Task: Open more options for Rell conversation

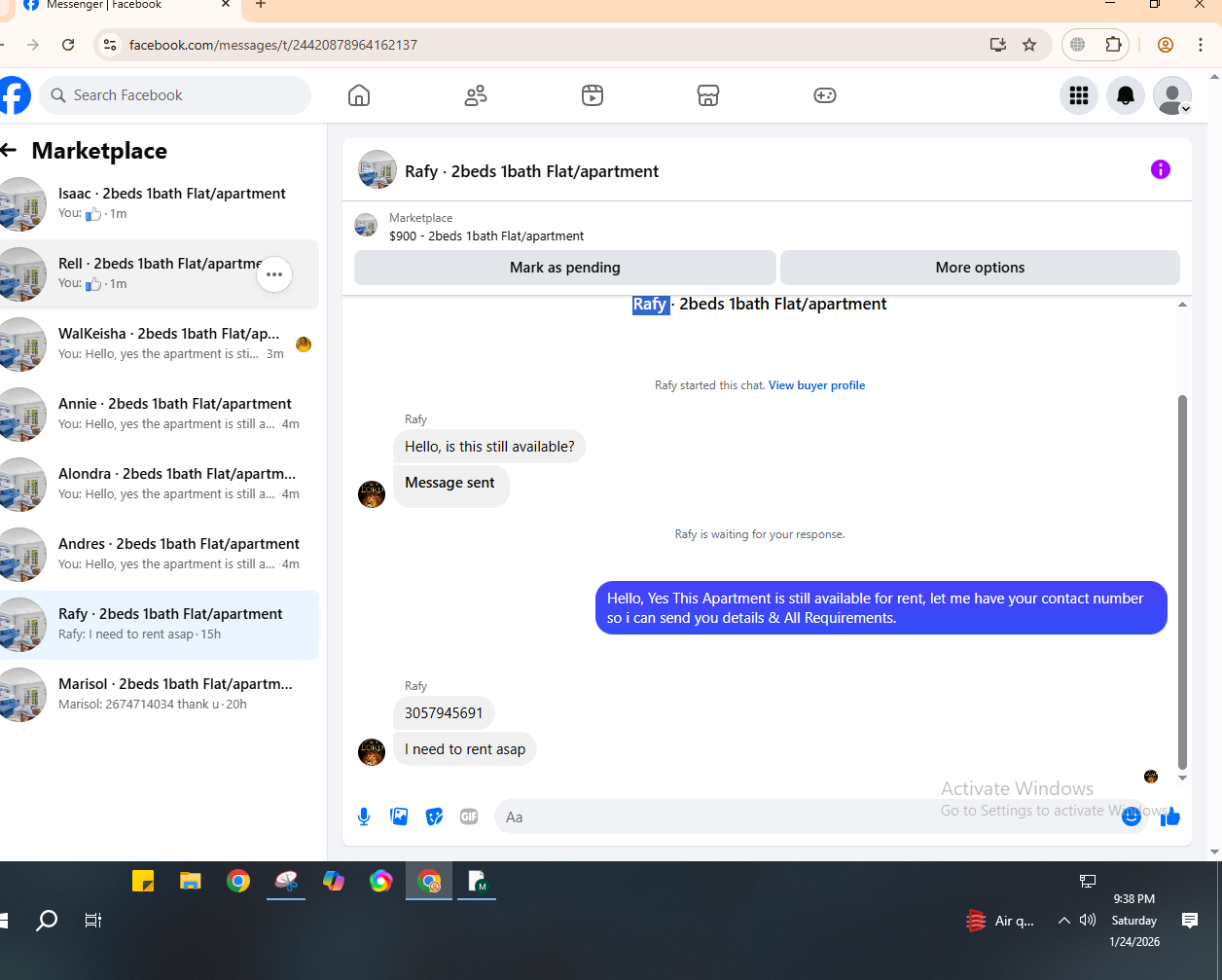Action: (x=274, y=274)
